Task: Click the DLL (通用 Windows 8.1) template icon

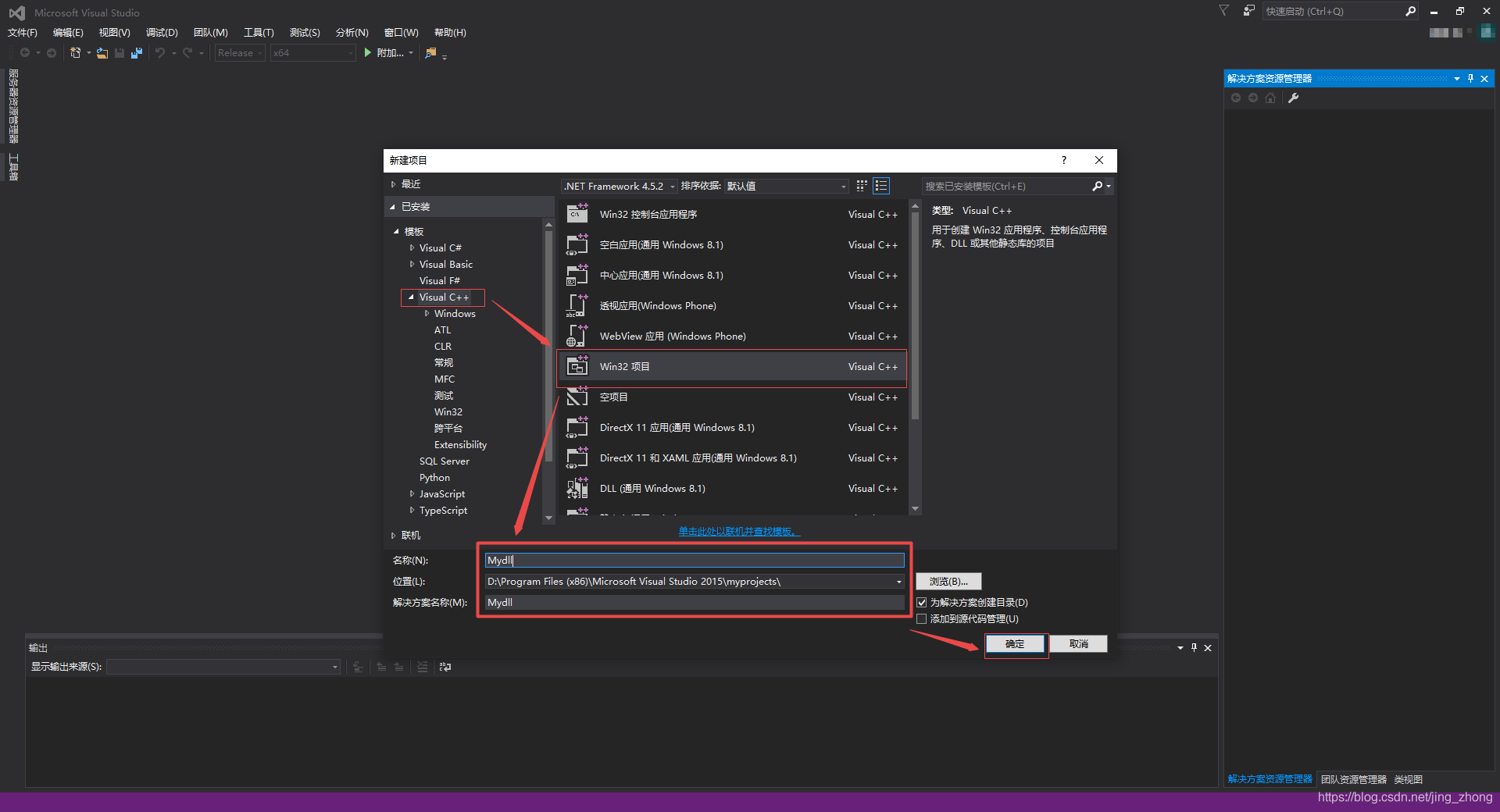Action: [577, 488]
